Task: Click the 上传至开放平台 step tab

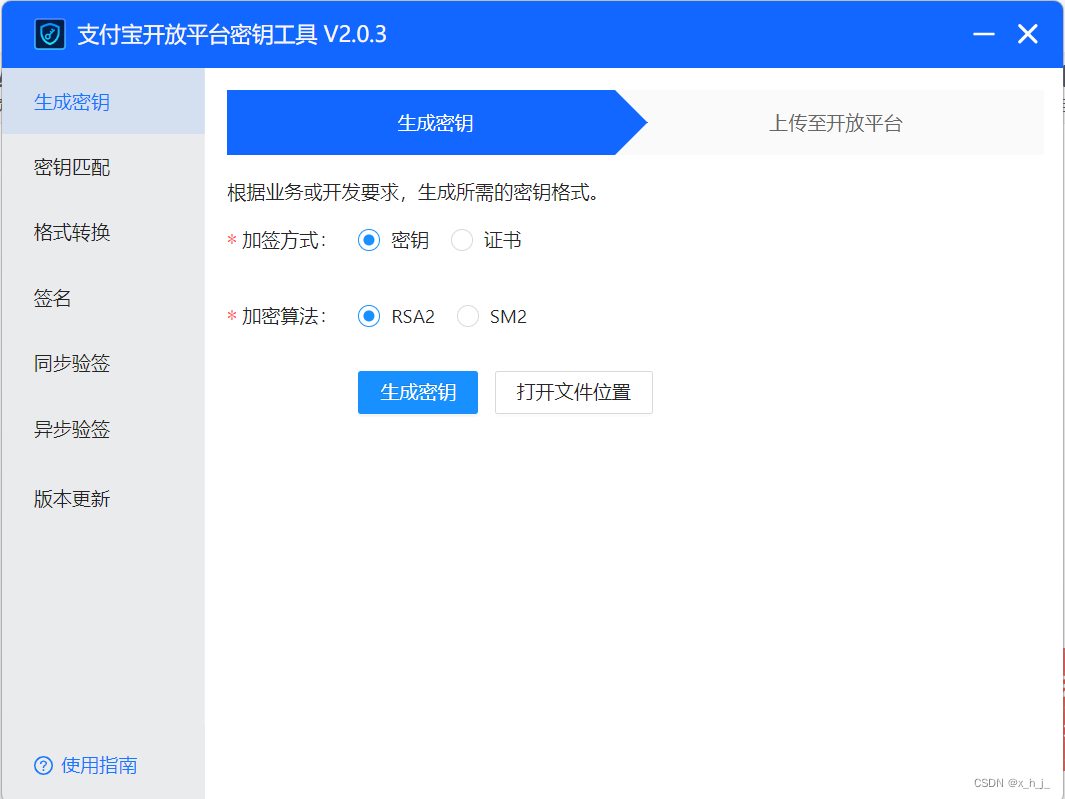Action: 835,123
